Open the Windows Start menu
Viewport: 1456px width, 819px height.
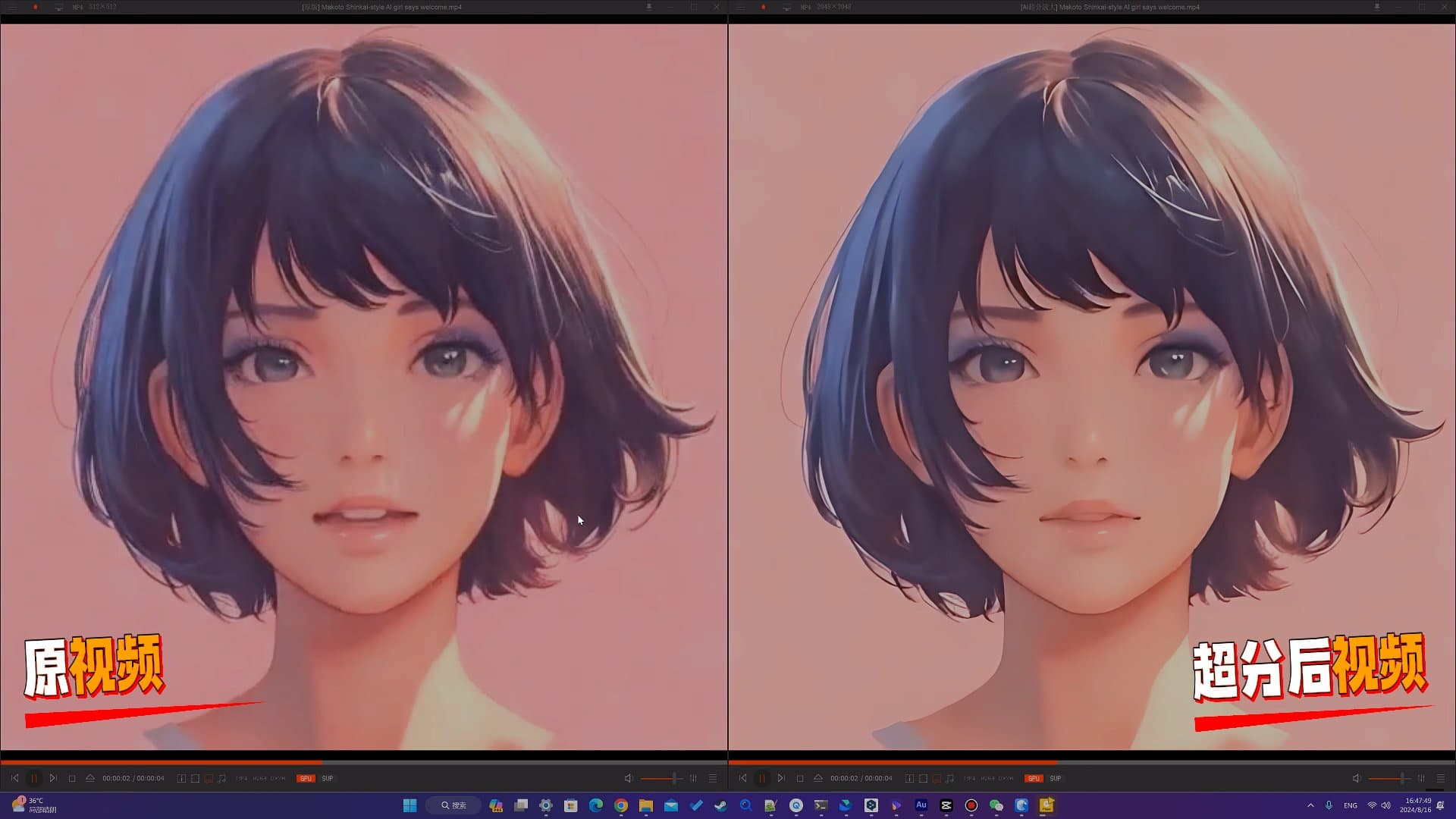pos(409,805)
